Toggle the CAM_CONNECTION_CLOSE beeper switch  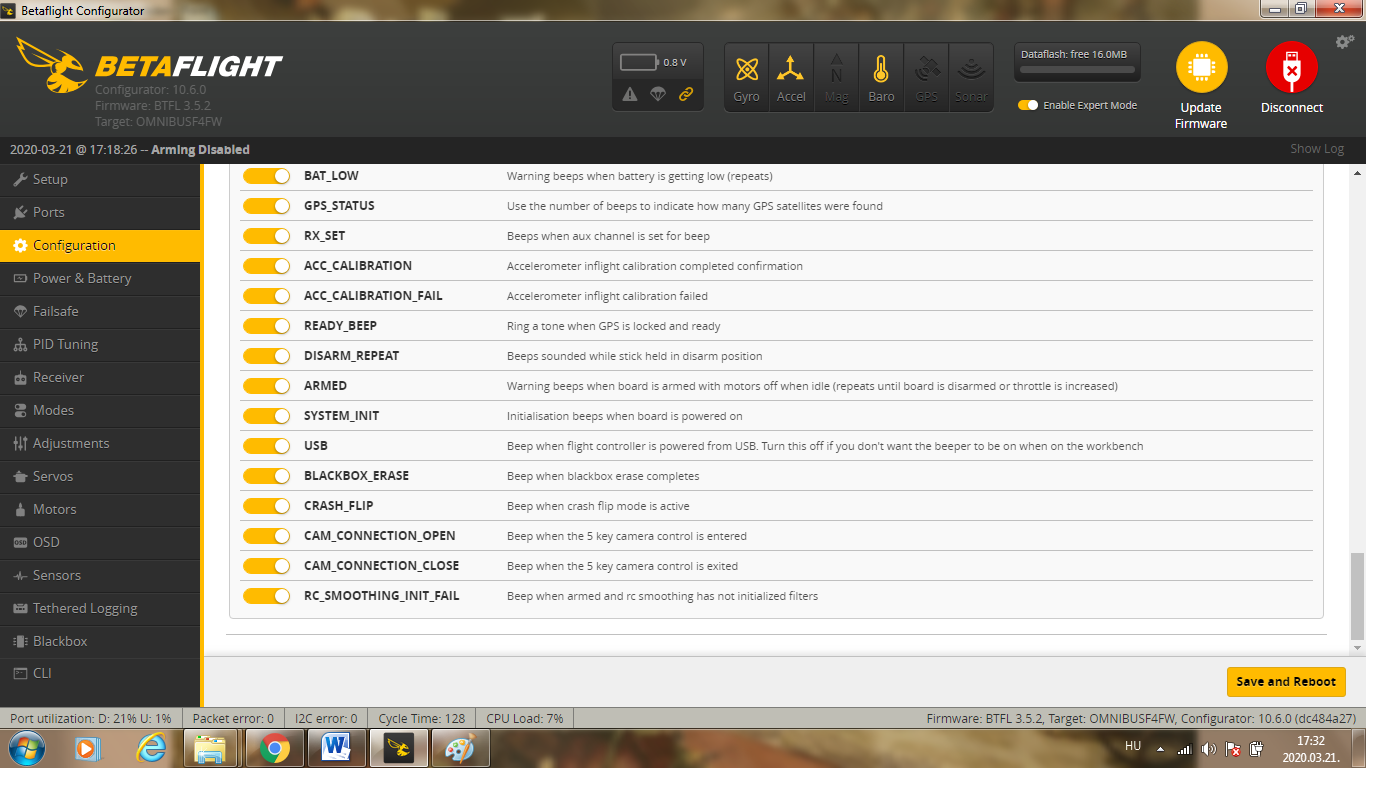266,566
